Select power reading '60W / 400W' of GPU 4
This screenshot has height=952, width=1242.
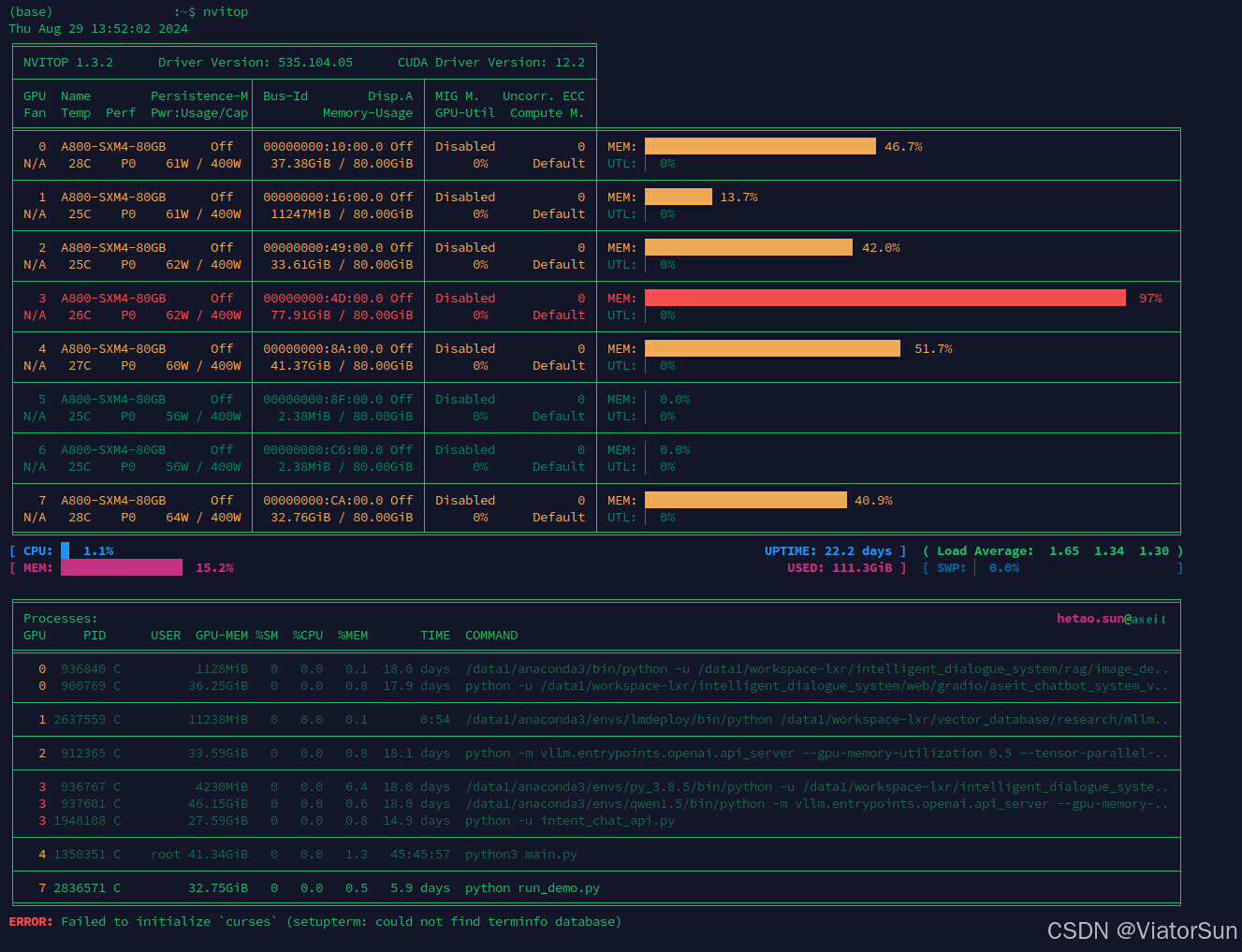(x=203, y=366)
